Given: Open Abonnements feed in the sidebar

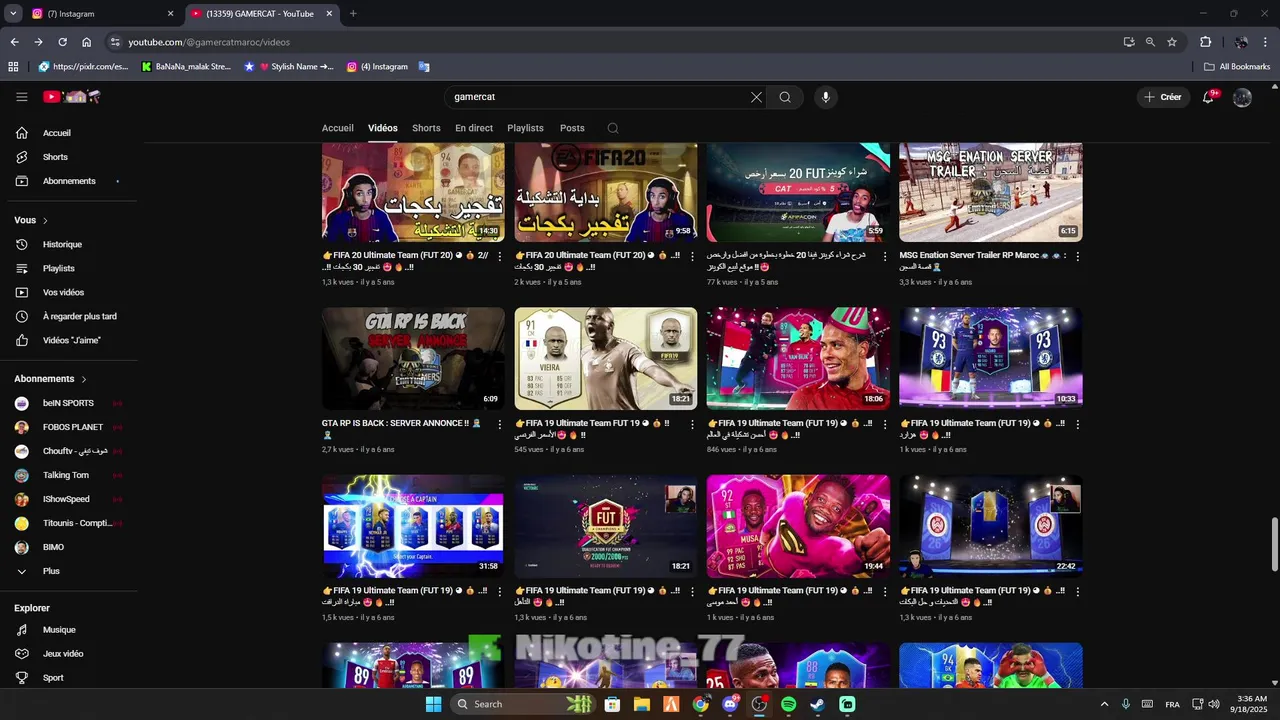Looking at the screenshot, I should 68,181.
